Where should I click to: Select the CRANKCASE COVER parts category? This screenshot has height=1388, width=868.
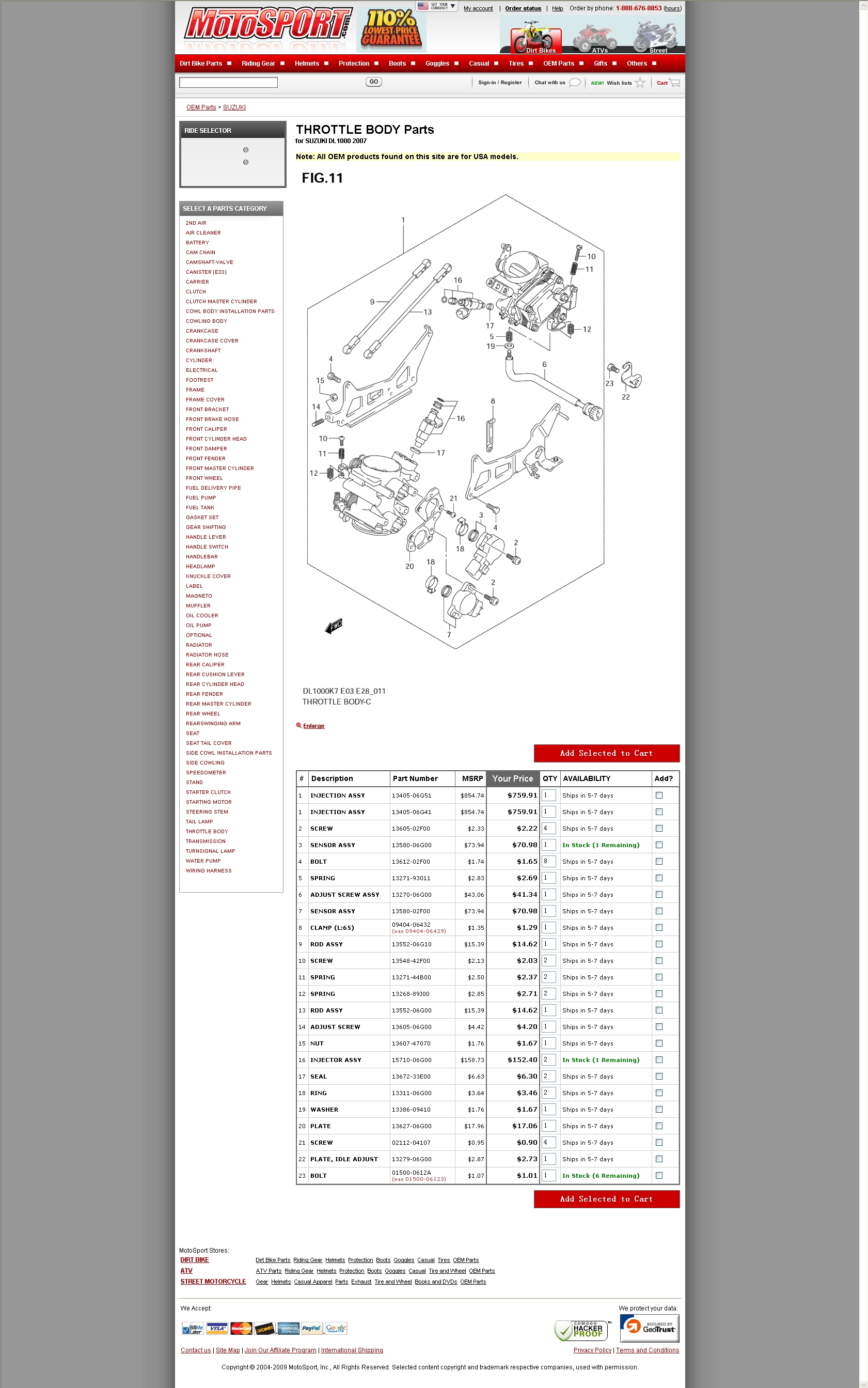[x=212, y=341]
